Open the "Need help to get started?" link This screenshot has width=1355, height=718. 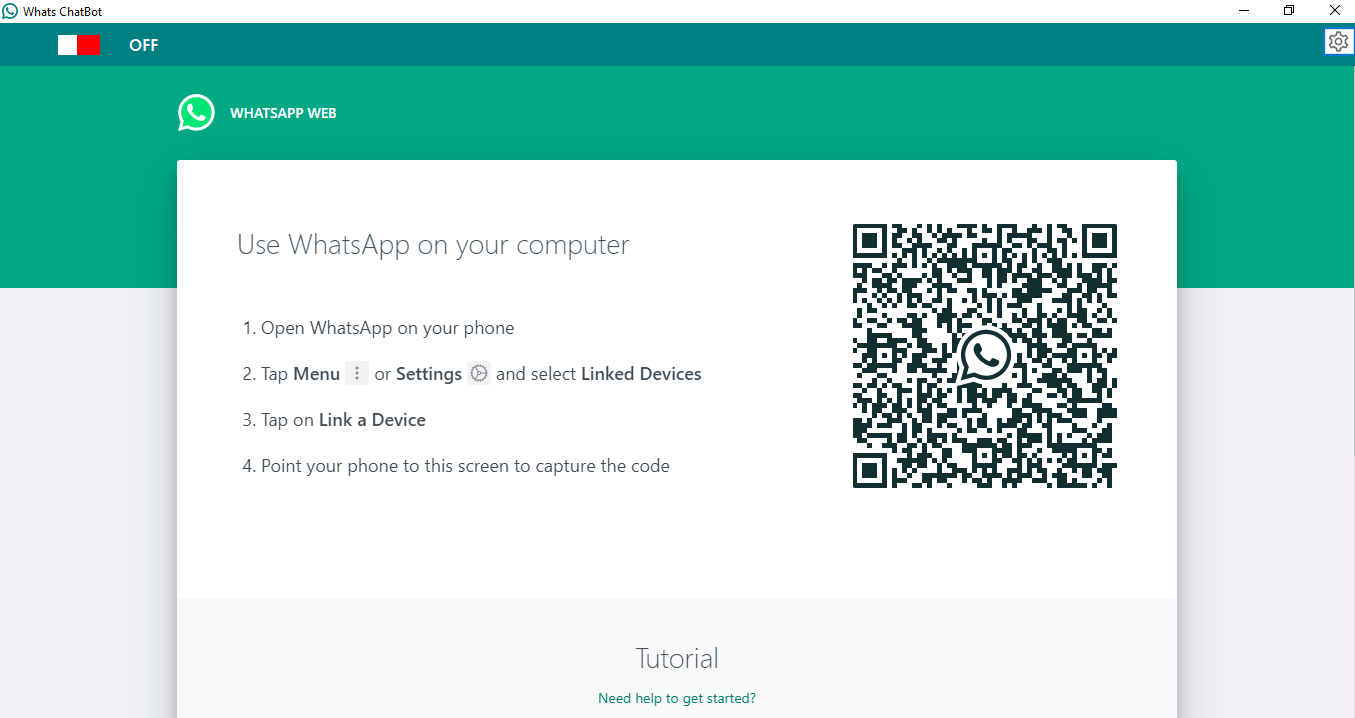[x=677, y=698]
